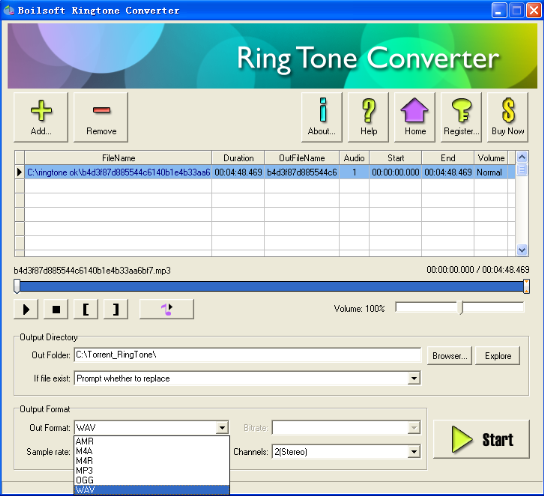Screen dimensions: 544x496
Task: Collapse the Out Format dropdown arrow
Action: [x=222, y=428]
